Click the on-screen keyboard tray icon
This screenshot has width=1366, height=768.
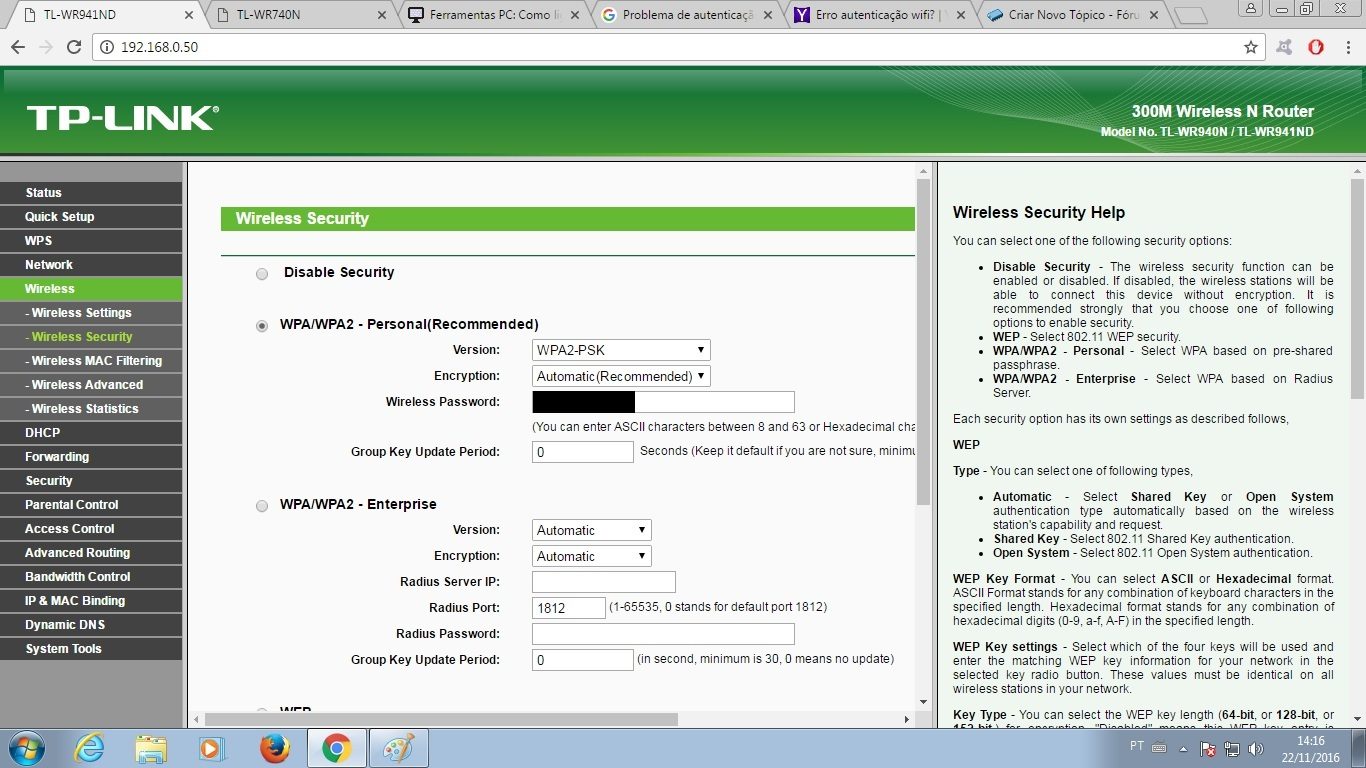pyautogui.click(x=1159, y=748)
